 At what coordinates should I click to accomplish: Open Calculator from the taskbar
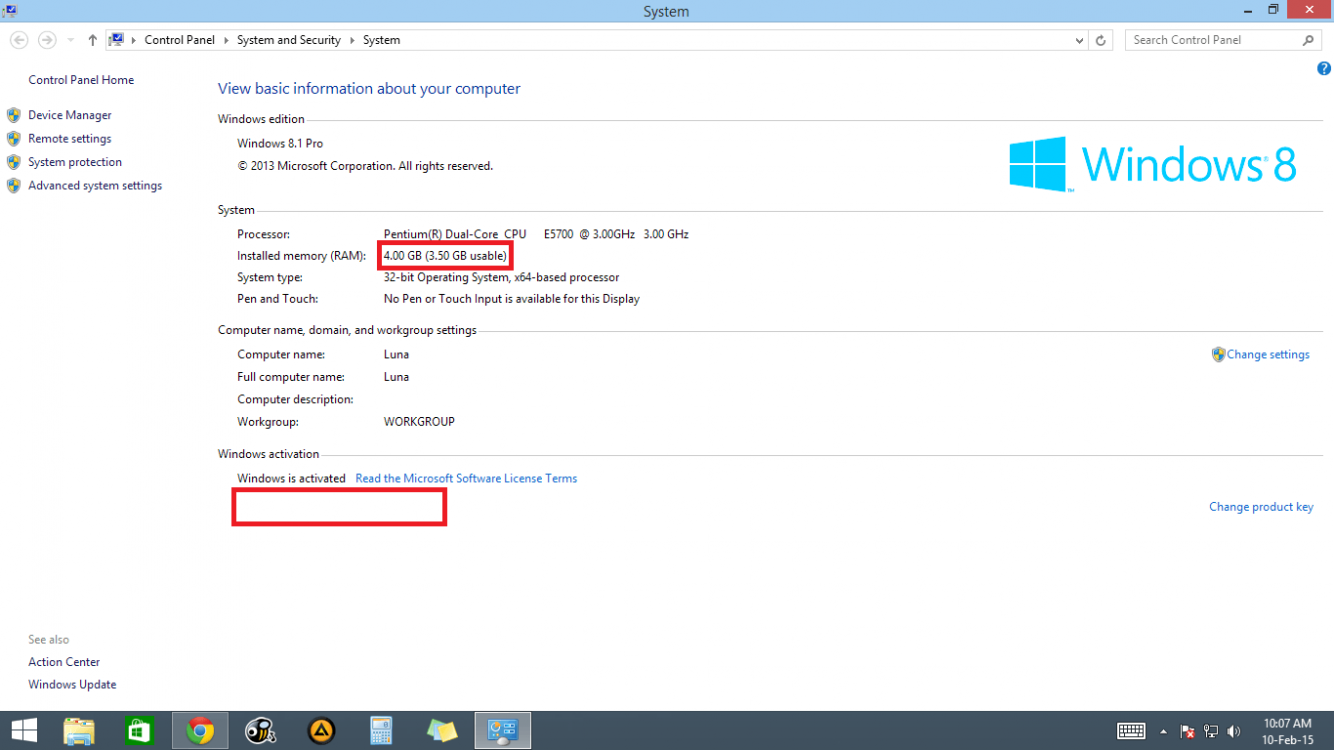(381, 731)
